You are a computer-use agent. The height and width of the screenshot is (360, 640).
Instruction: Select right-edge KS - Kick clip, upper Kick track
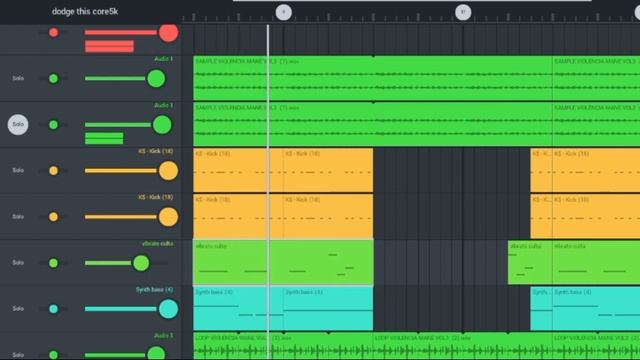click(x=596, y=170)
